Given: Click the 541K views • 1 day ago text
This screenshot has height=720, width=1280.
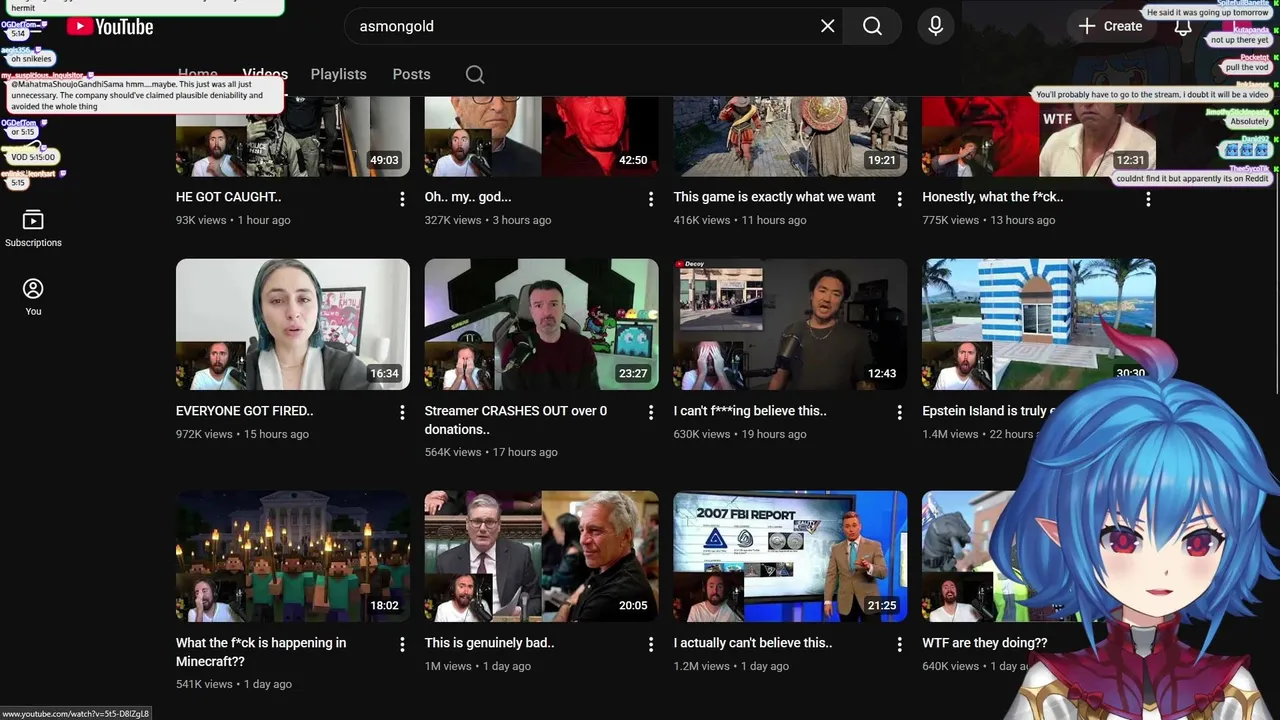Looking at the screenshot, I should [x=234, y=684].
